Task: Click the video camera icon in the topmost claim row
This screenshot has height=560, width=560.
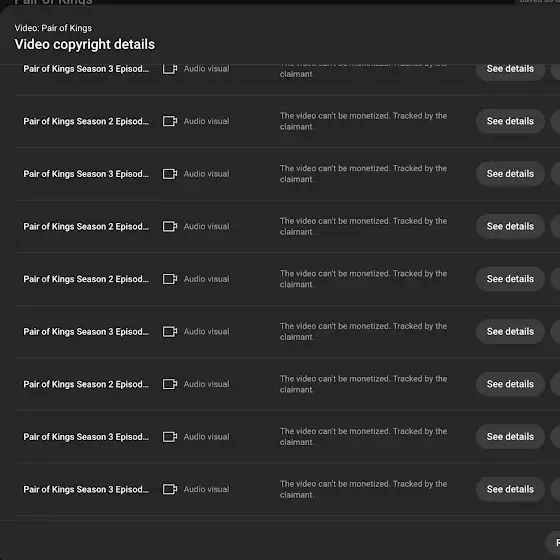Action: click(170, 69)
